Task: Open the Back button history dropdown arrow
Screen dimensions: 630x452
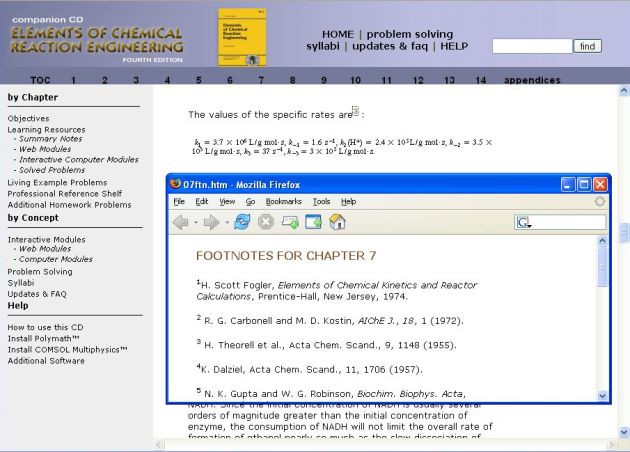Action: 195,222
